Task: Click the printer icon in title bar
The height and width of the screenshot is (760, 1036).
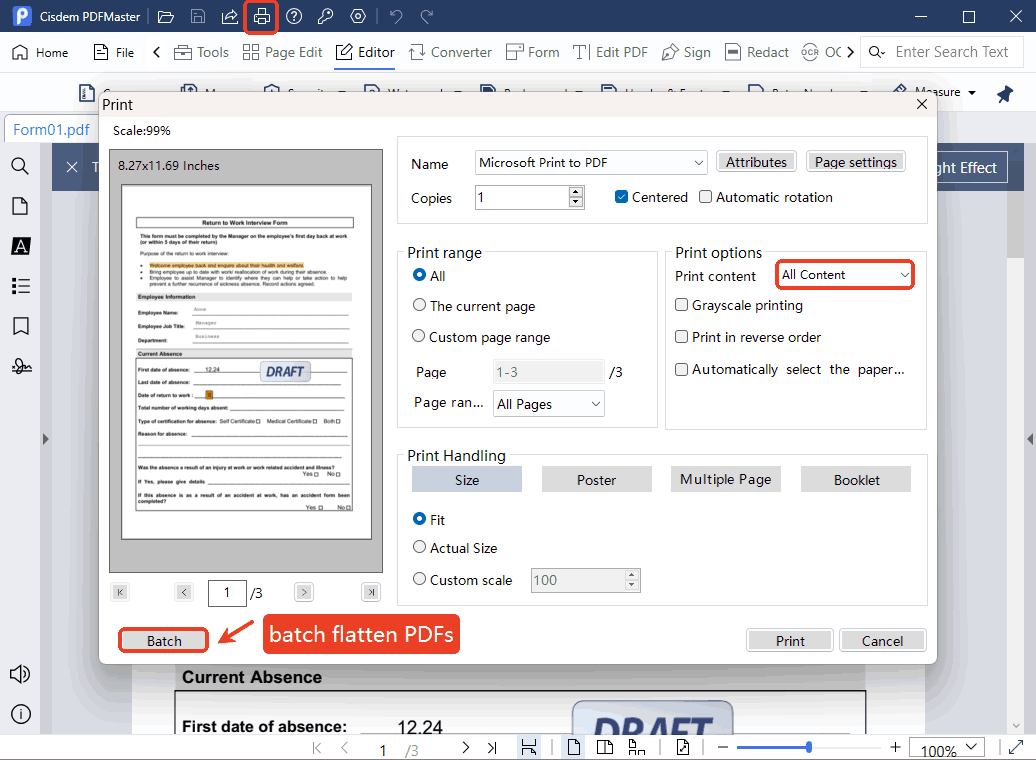Action: (x=262, y=17)
